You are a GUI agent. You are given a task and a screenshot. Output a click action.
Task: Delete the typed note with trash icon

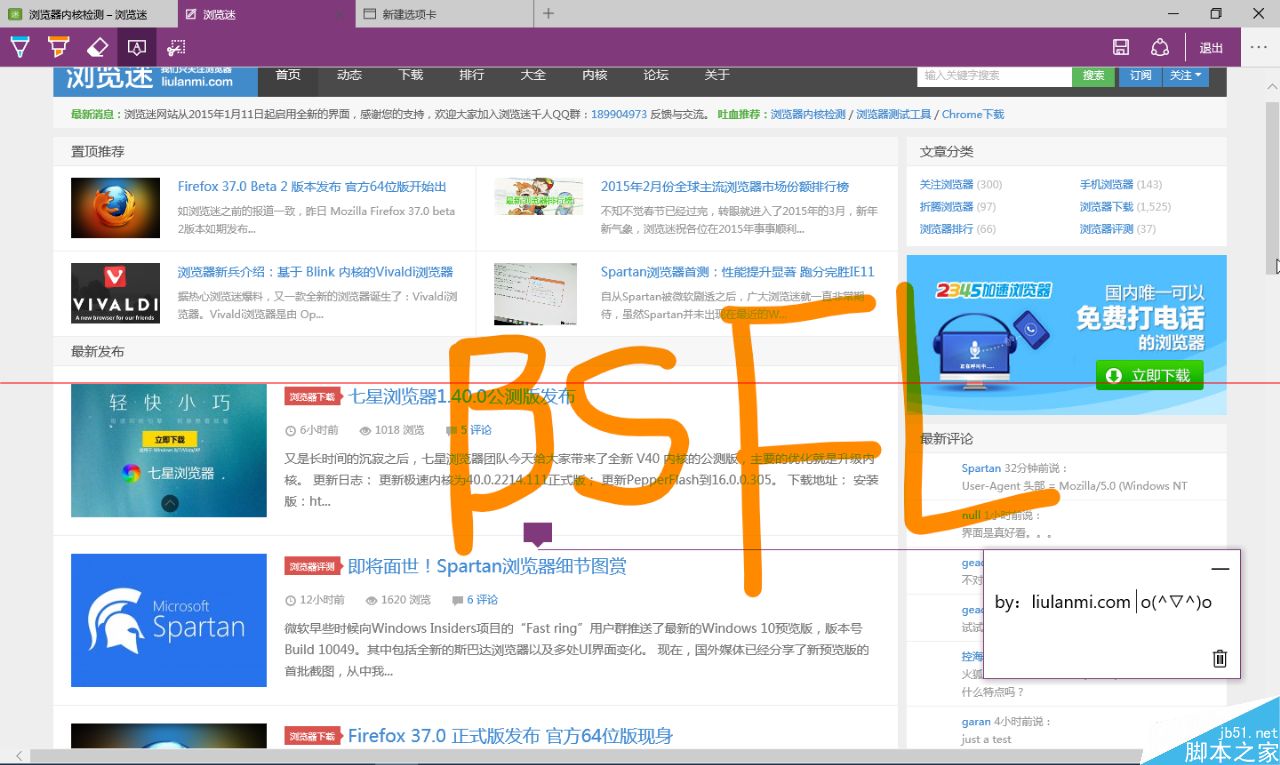(1219, 658)
